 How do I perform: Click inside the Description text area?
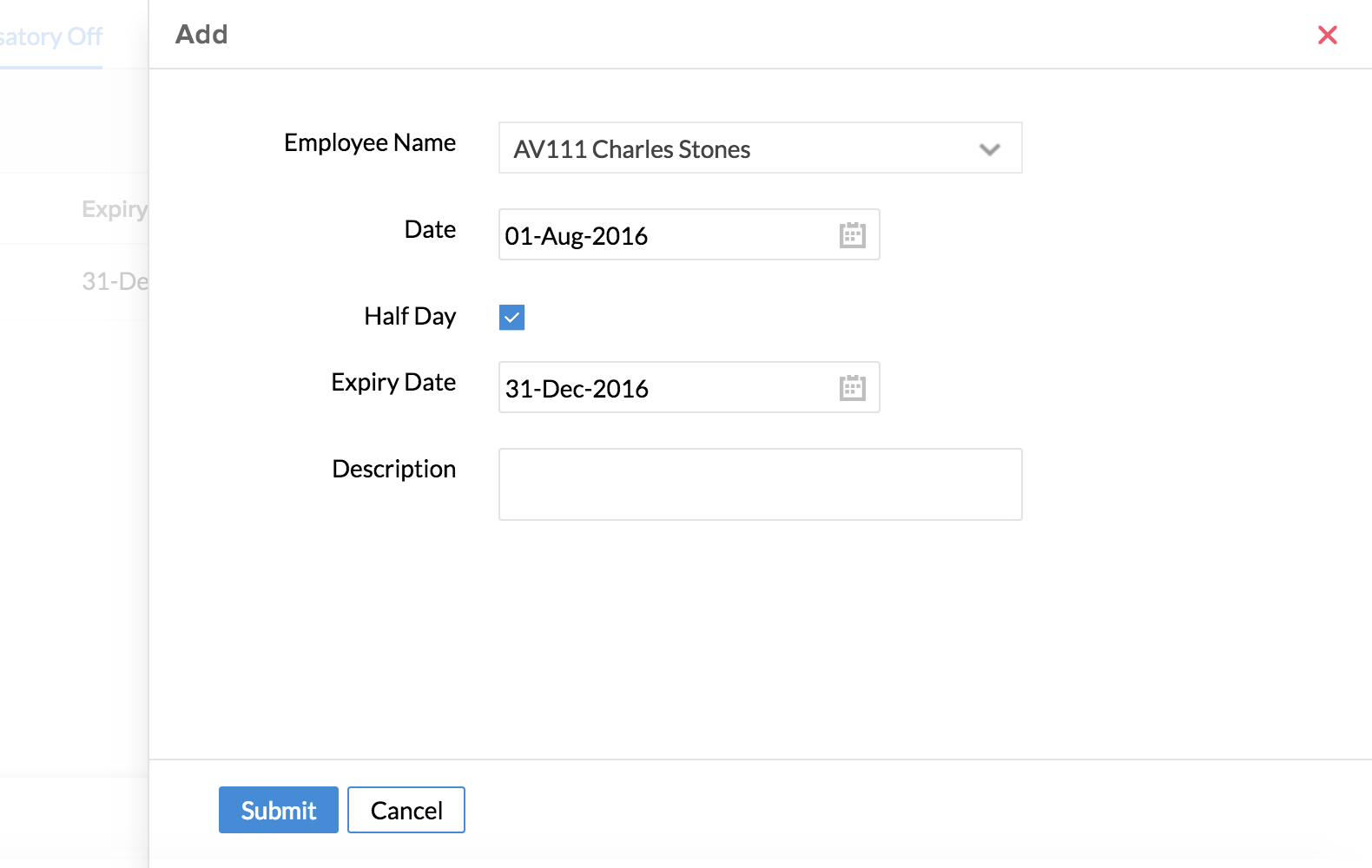(760, 484)
